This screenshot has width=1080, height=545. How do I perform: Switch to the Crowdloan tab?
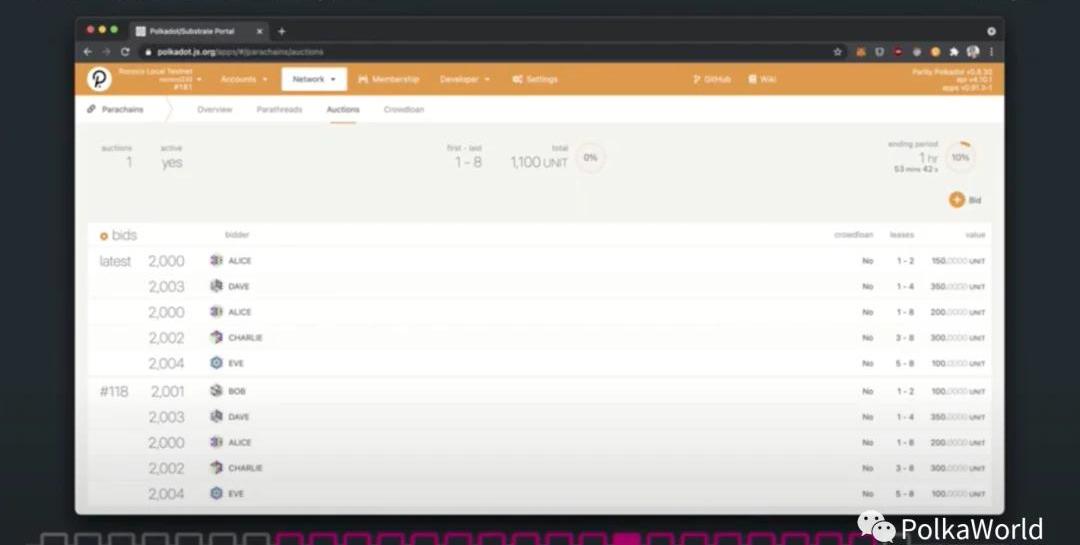point(404,110)
